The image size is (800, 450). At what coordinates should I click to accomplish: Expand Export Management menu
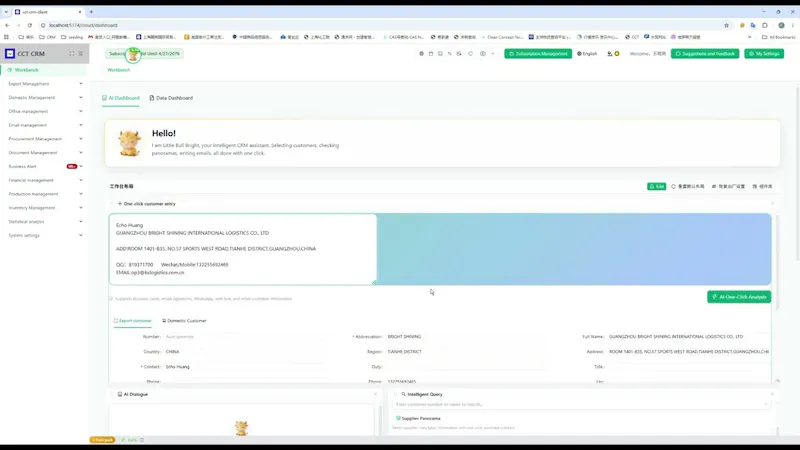pos(44,84)
